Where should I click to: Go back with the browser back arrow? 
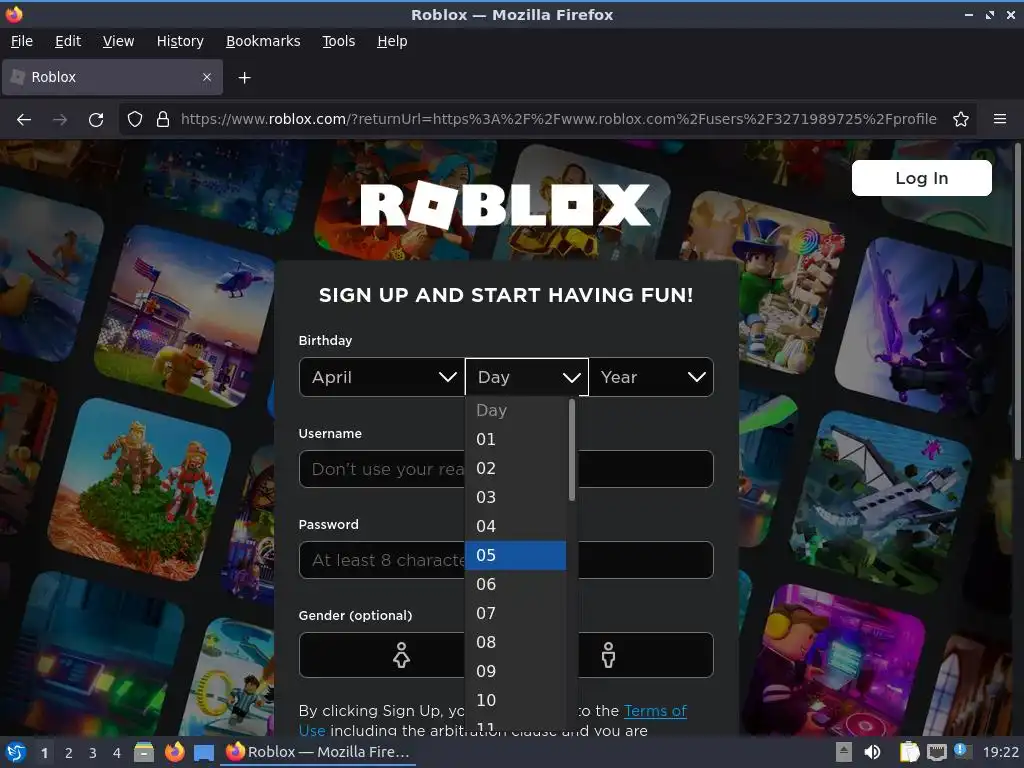point(24,120)
